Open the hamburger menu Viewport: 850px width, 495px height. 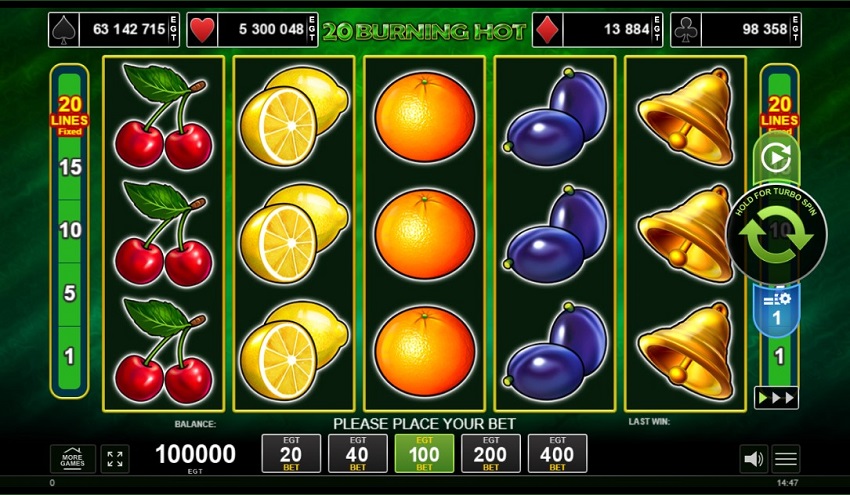tap(785, 459)
